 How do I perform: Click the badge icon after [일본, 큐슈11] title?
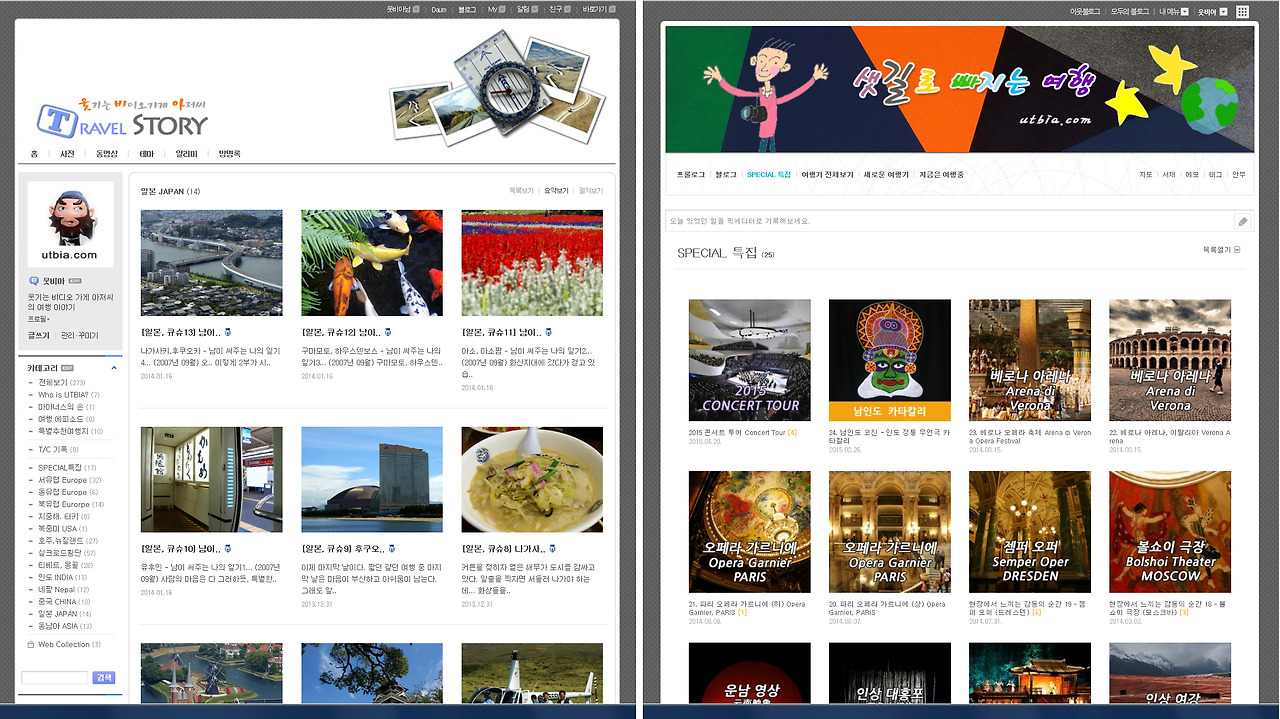click(548, 331)
